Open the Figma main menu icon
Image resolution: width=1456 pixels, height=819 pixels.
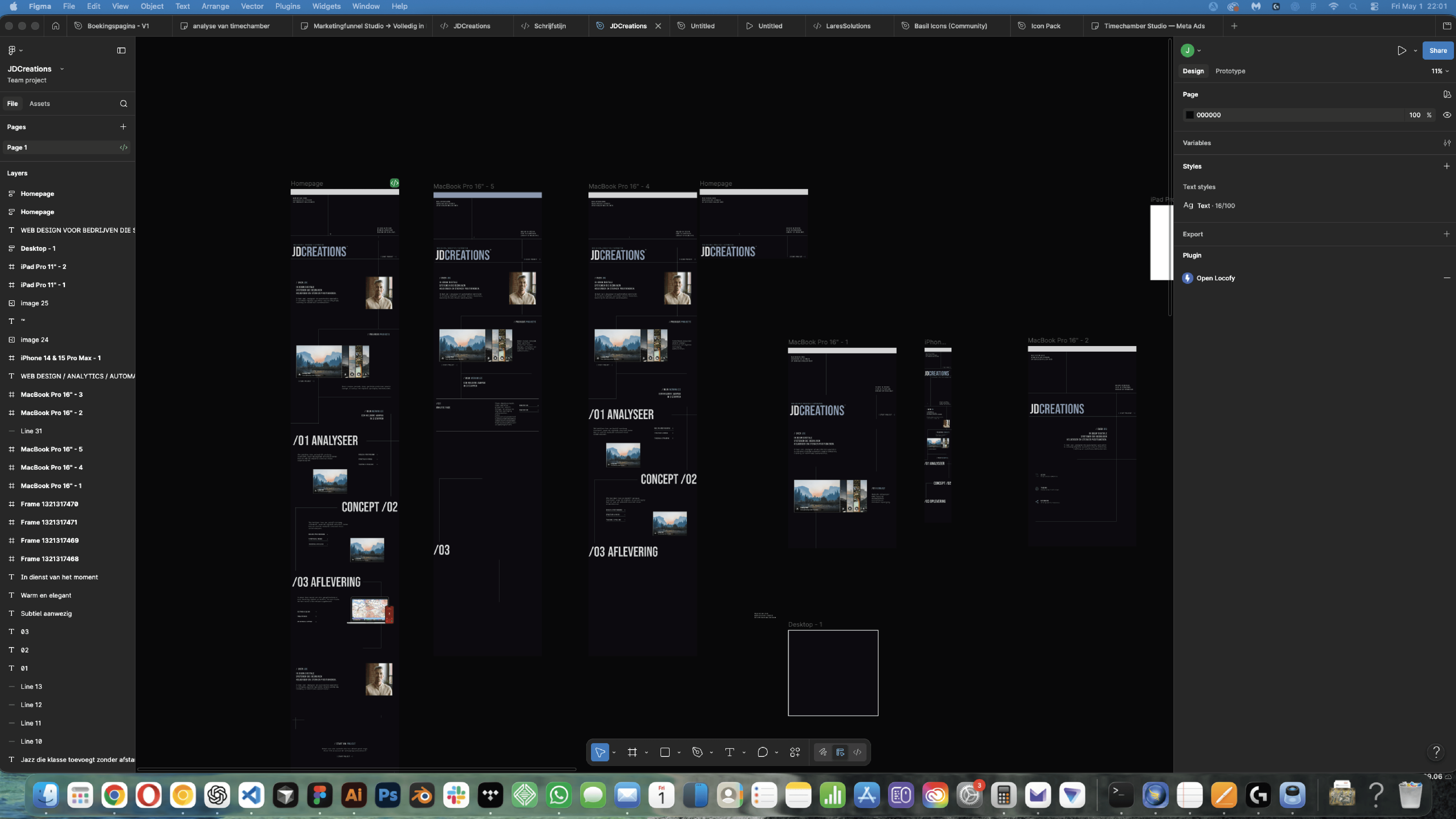pyautogui.click(x=15, y=50)
